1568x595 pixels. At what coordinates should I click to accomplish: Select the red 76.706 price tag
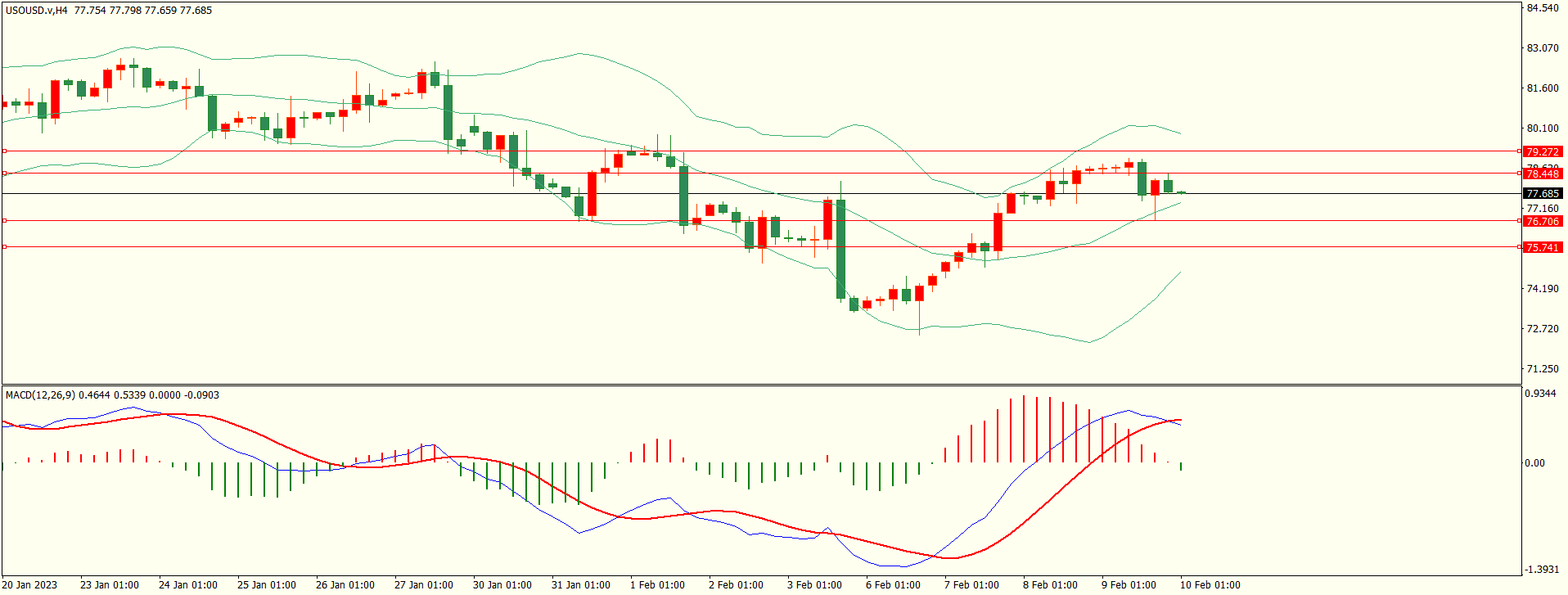[1543, 222]
